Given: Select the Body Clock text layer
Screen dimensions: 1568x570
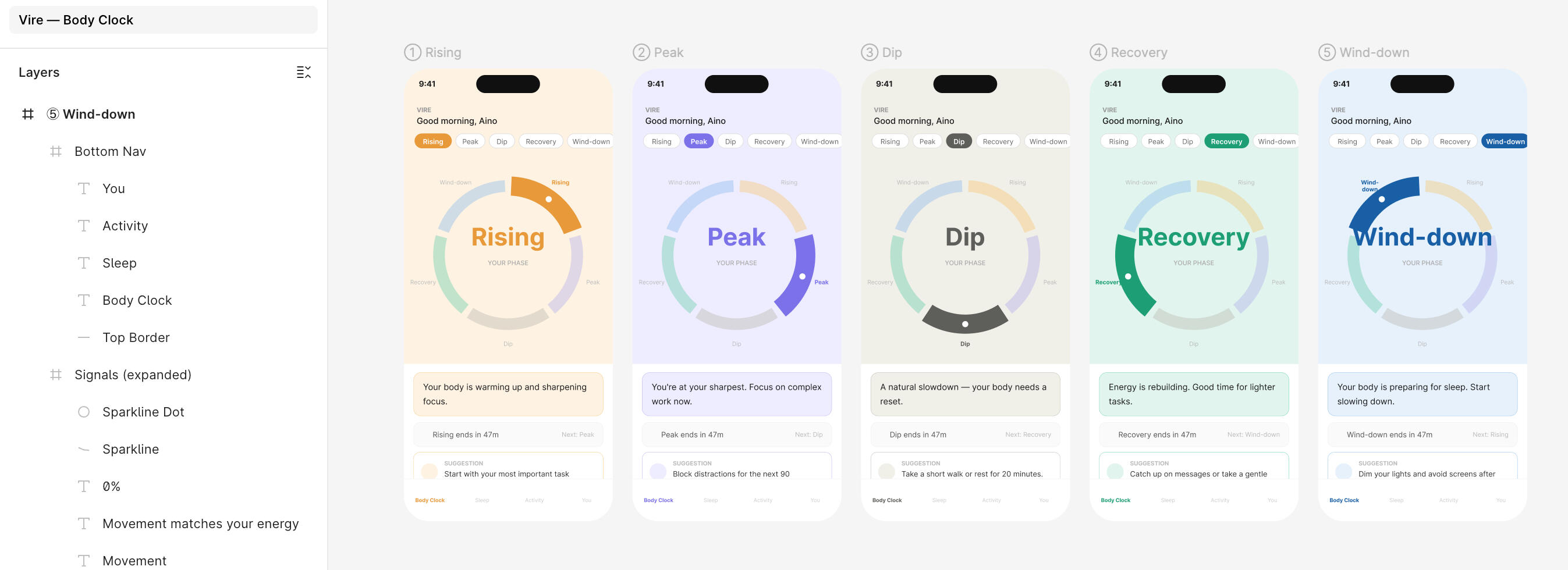Looking at the screenshot, I should [x=137, y=301].
